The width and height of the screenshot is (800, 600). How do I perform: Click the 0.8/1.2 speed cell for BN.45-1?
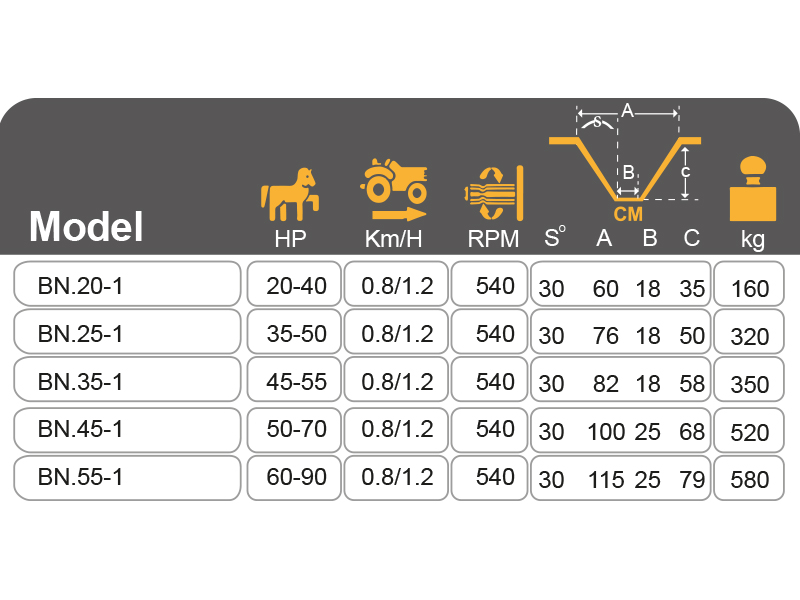(x=396, y=430)
